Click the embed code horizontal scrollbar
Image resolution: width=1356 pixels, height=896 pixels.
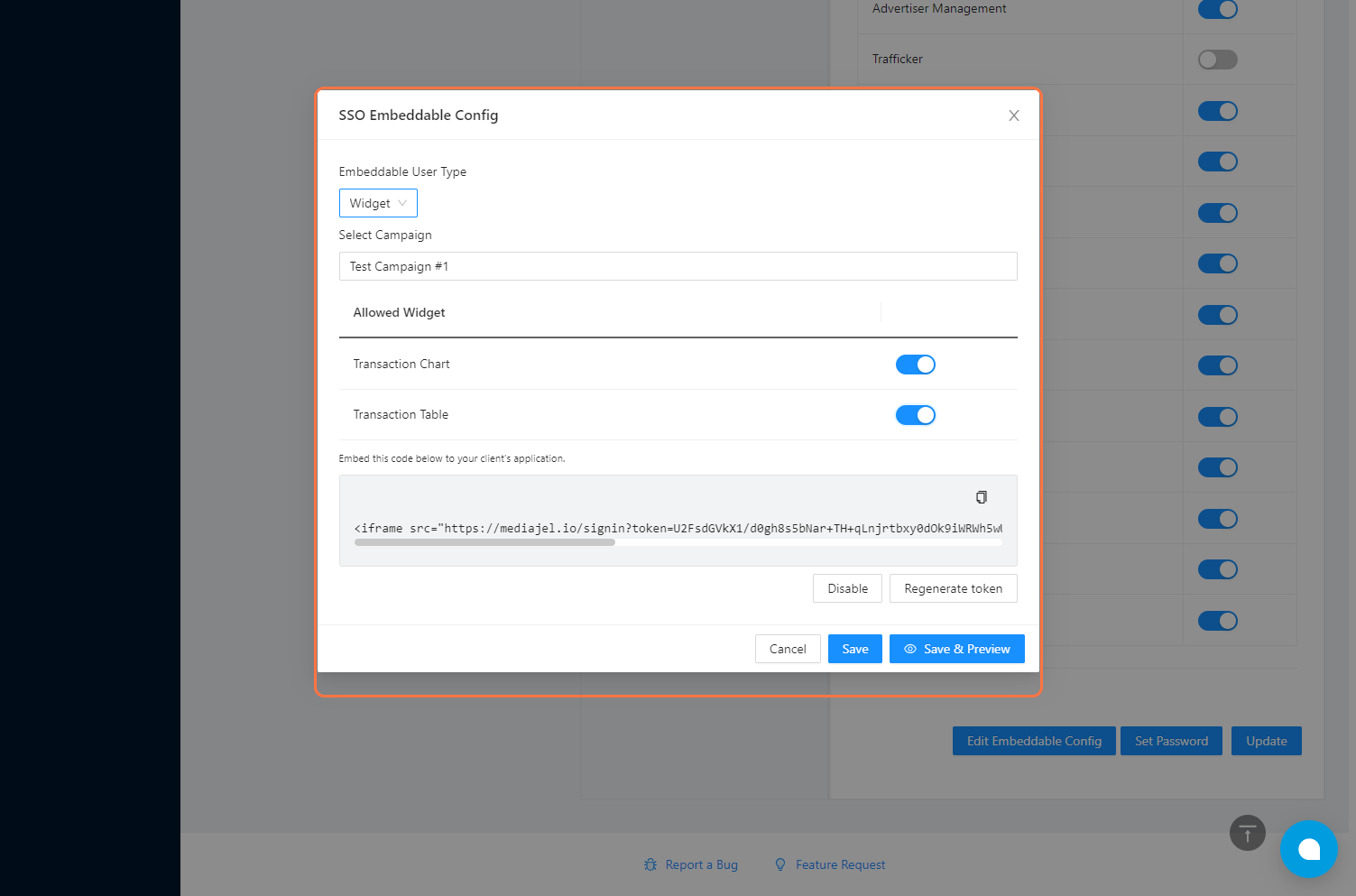(484, 543)
